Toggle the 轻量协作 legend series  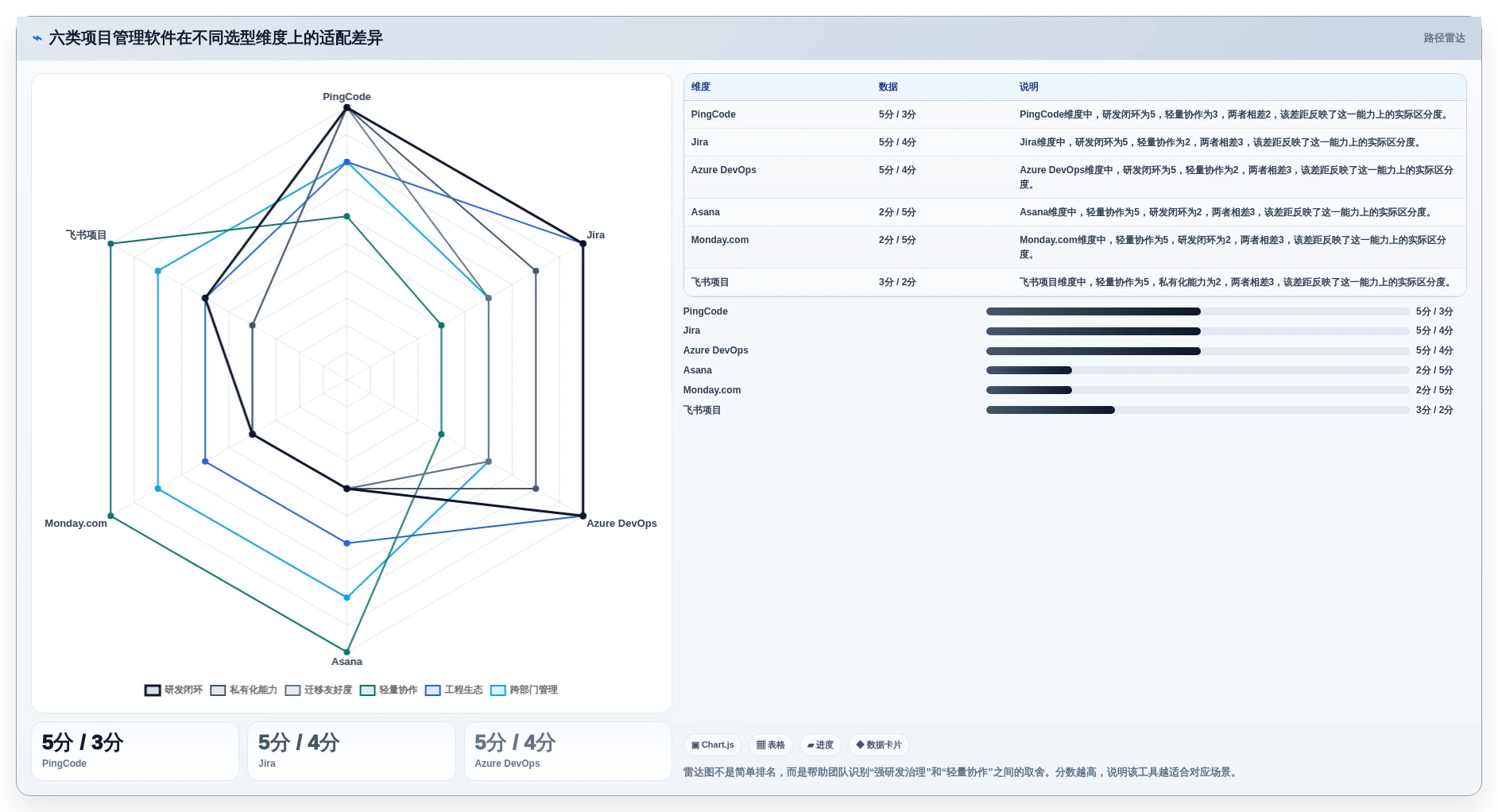pyautogui.click(x=389, y=690)
